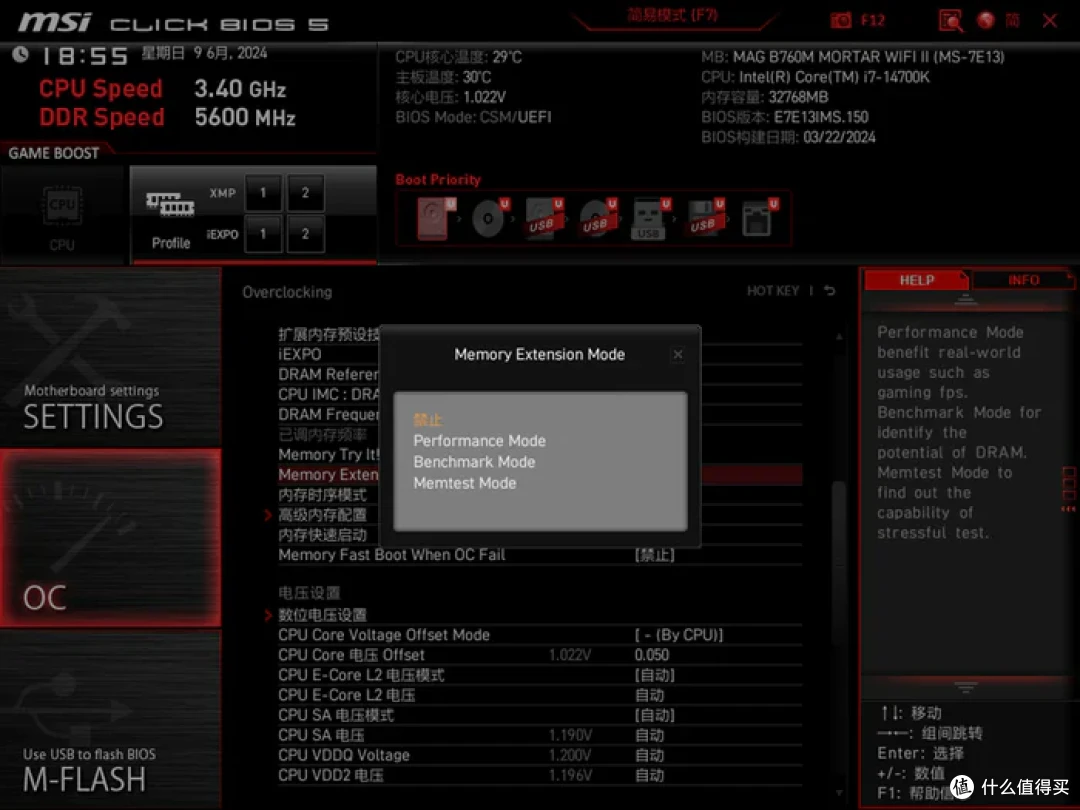Click the help panel bottom expand handle

point(965,687)
